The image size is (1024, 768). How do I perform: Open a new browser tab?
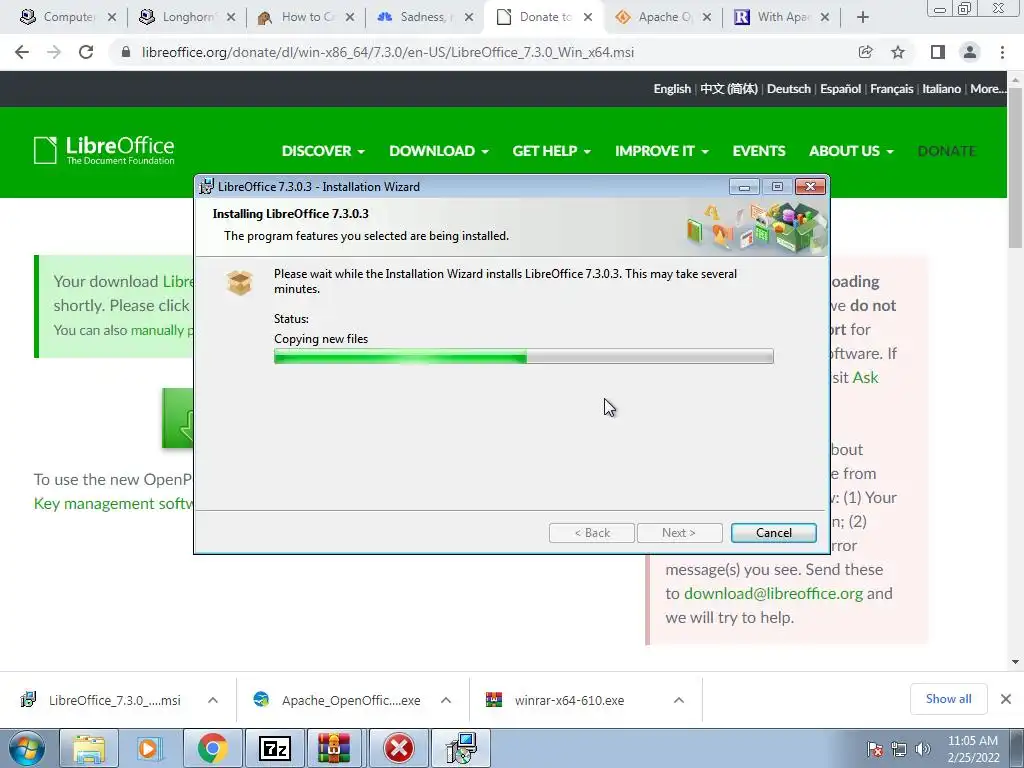pyautogui.click(x=863, y=18)
